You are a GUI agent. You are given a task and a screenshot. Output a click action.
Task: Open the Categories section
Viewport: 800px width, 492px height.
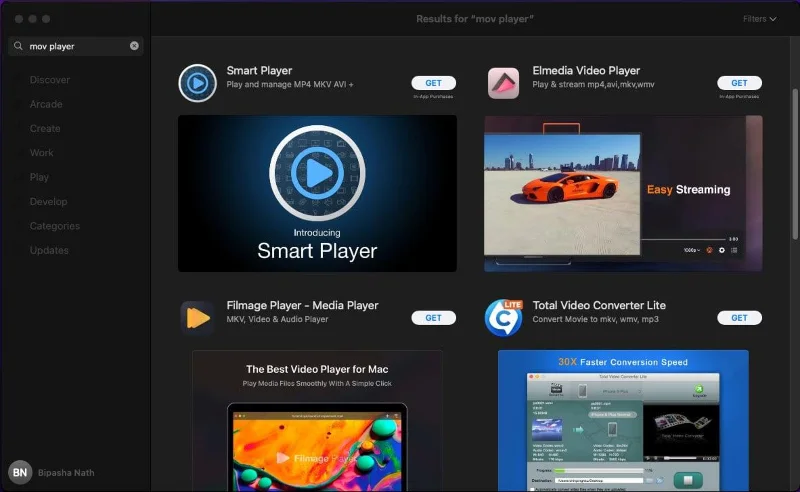[x=55, y=226]
